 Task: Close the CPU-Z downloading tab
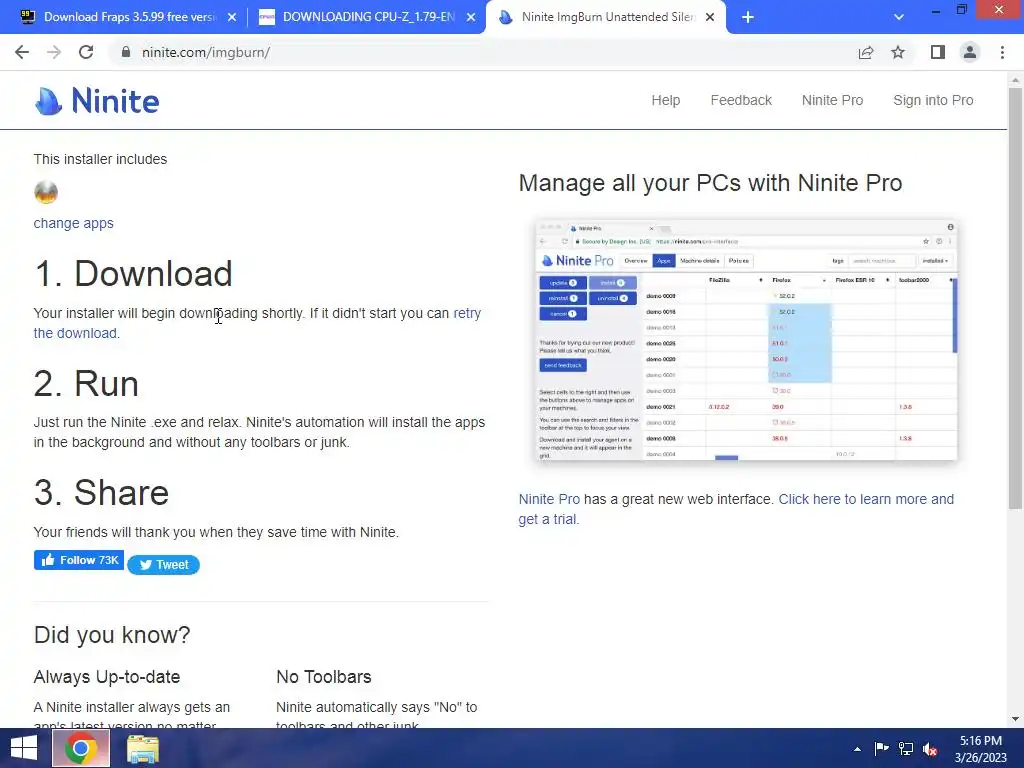coord(471,18)
